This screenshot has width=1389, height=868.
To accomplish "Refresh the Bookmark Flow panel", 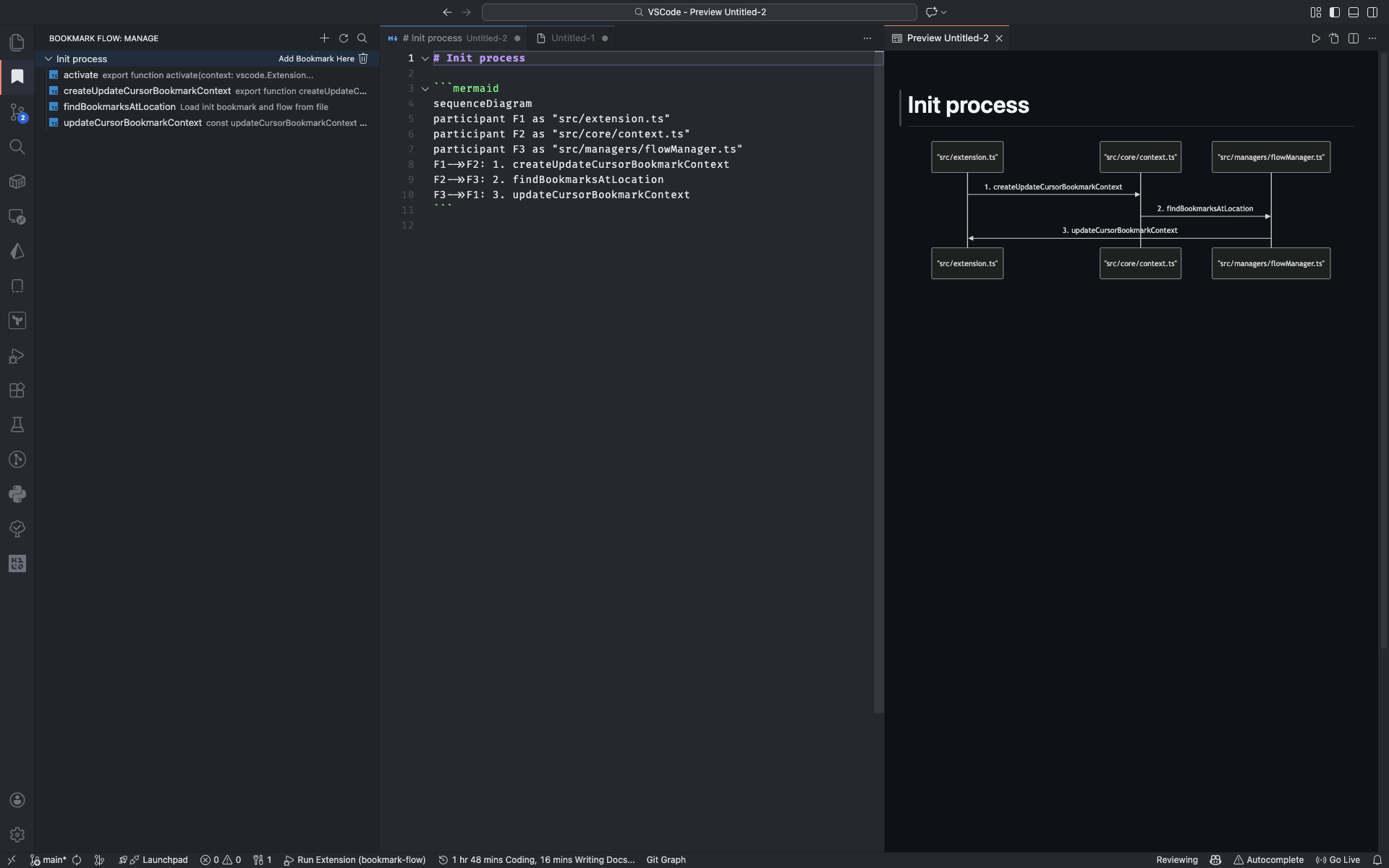I will pos(344,38).
